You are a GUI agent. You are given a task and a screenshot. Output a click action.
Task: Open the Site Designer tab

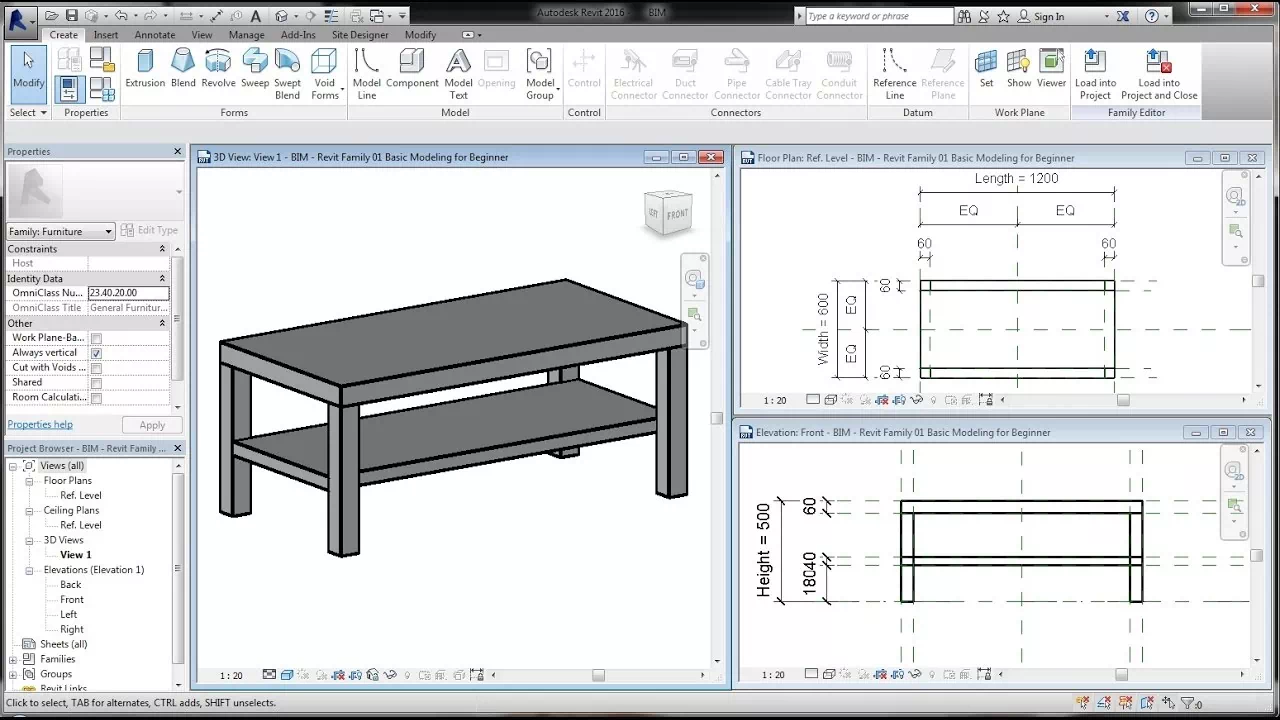pos(359,34)
